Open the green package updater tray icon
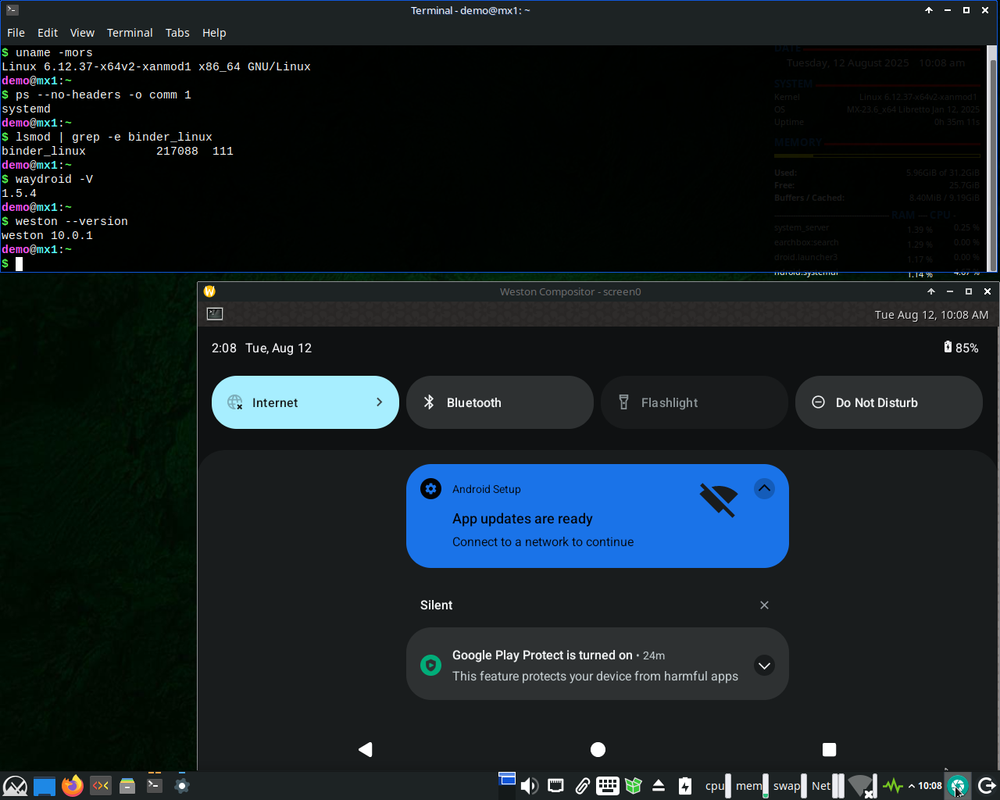 click(x=633, y=786)
